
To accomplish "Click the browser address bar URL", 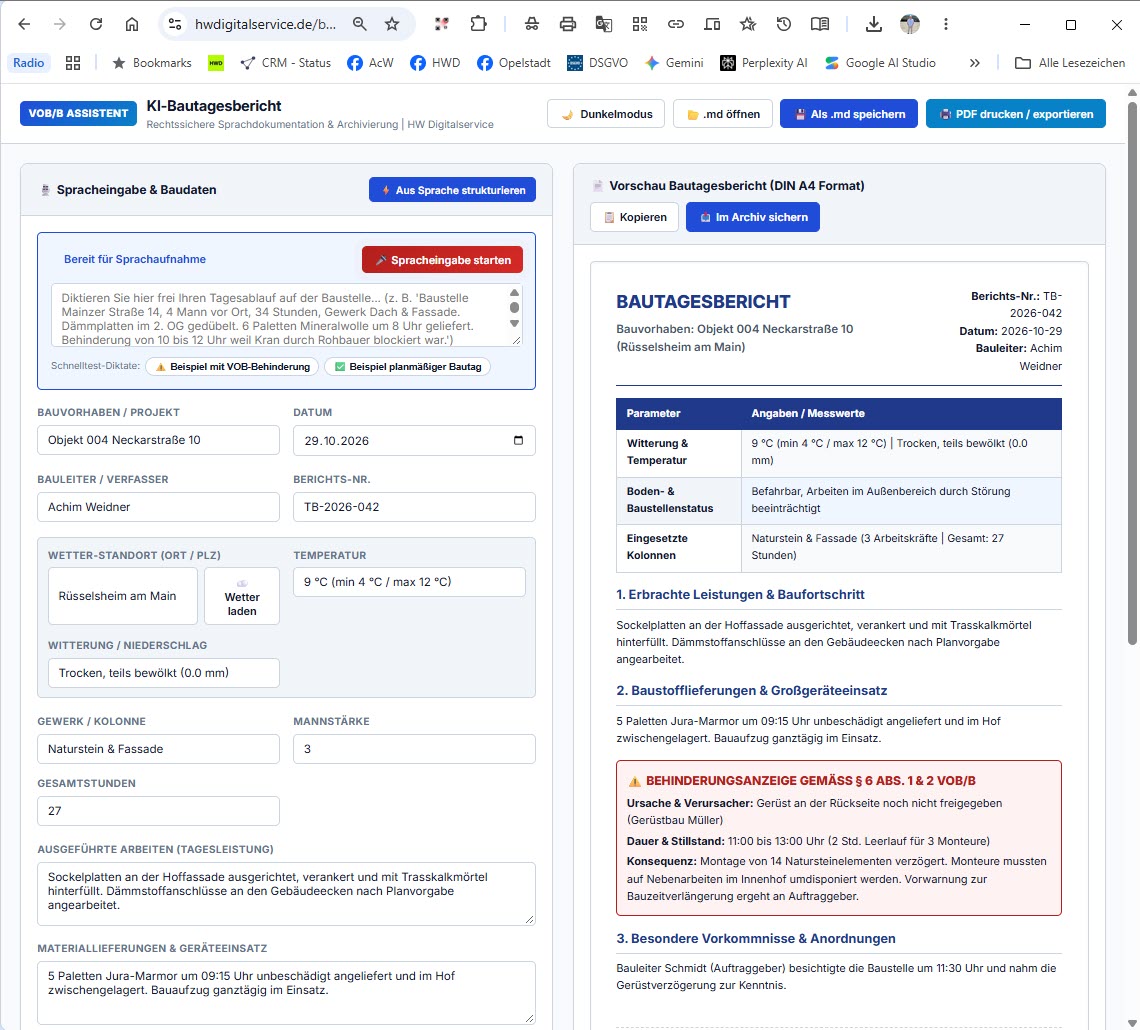I will tap(265, 24).
